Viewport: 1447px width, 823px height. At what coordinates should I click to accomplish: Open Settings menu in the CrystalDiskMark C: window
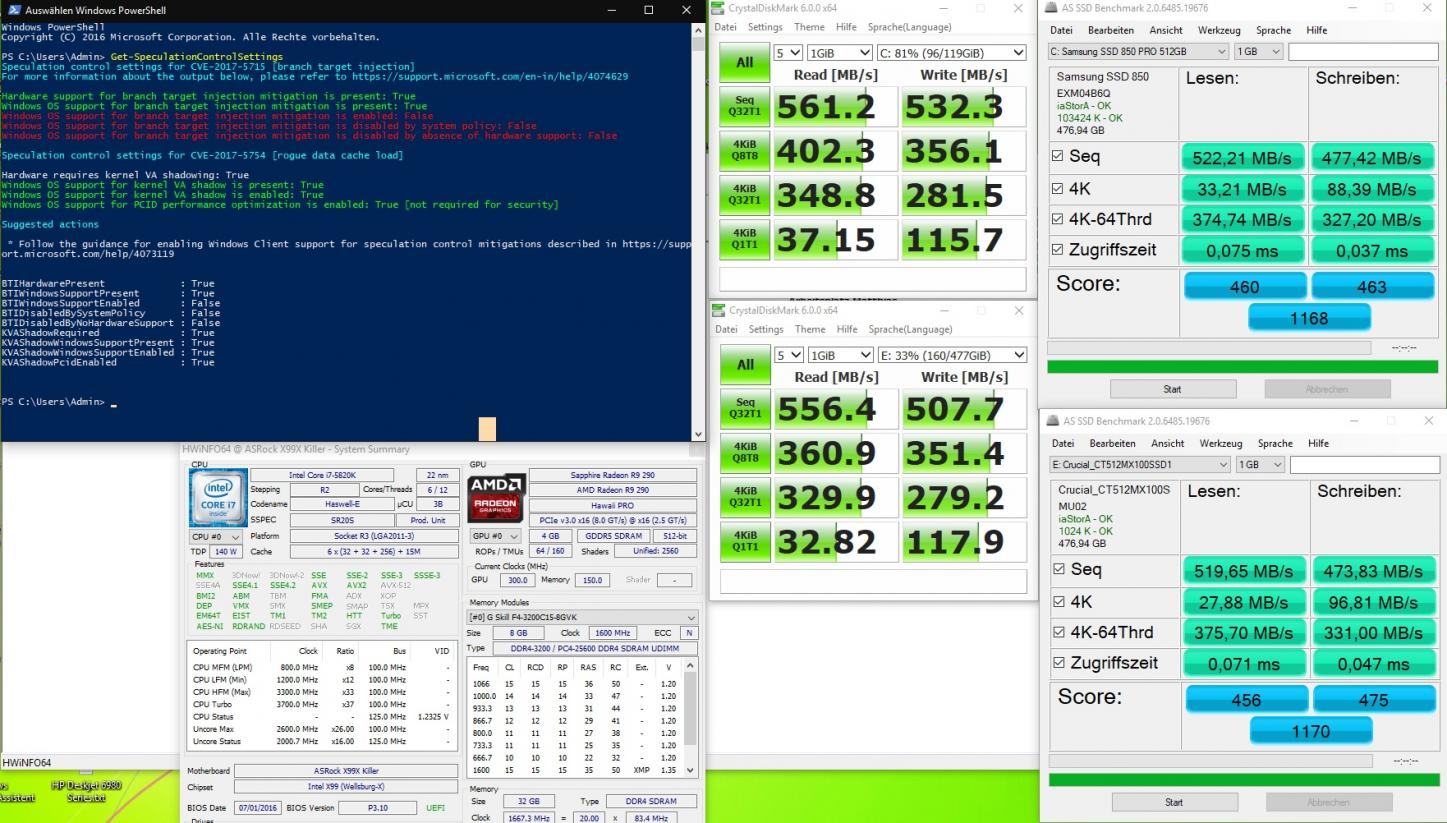[x=765, y=27]
